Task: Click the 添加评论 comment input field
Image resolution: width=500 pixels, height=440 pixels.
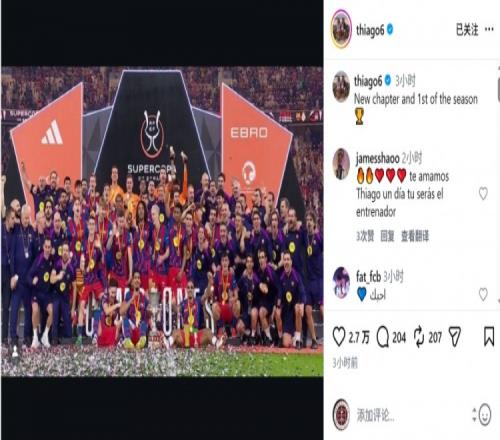Action: click(x=413, y=415)
